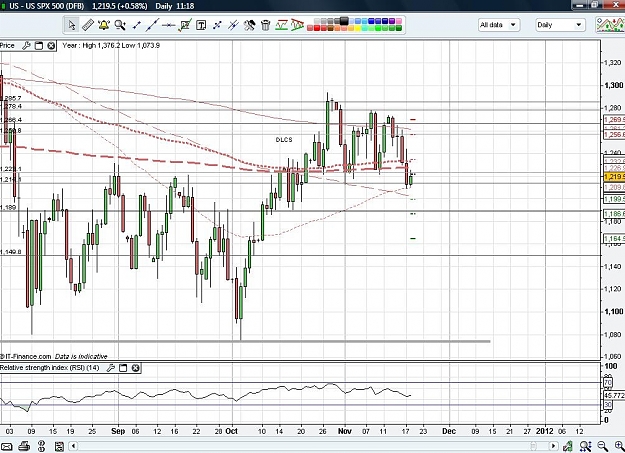
Task: Click the DLCS text annotation on chart
Action: coord(284,140)
